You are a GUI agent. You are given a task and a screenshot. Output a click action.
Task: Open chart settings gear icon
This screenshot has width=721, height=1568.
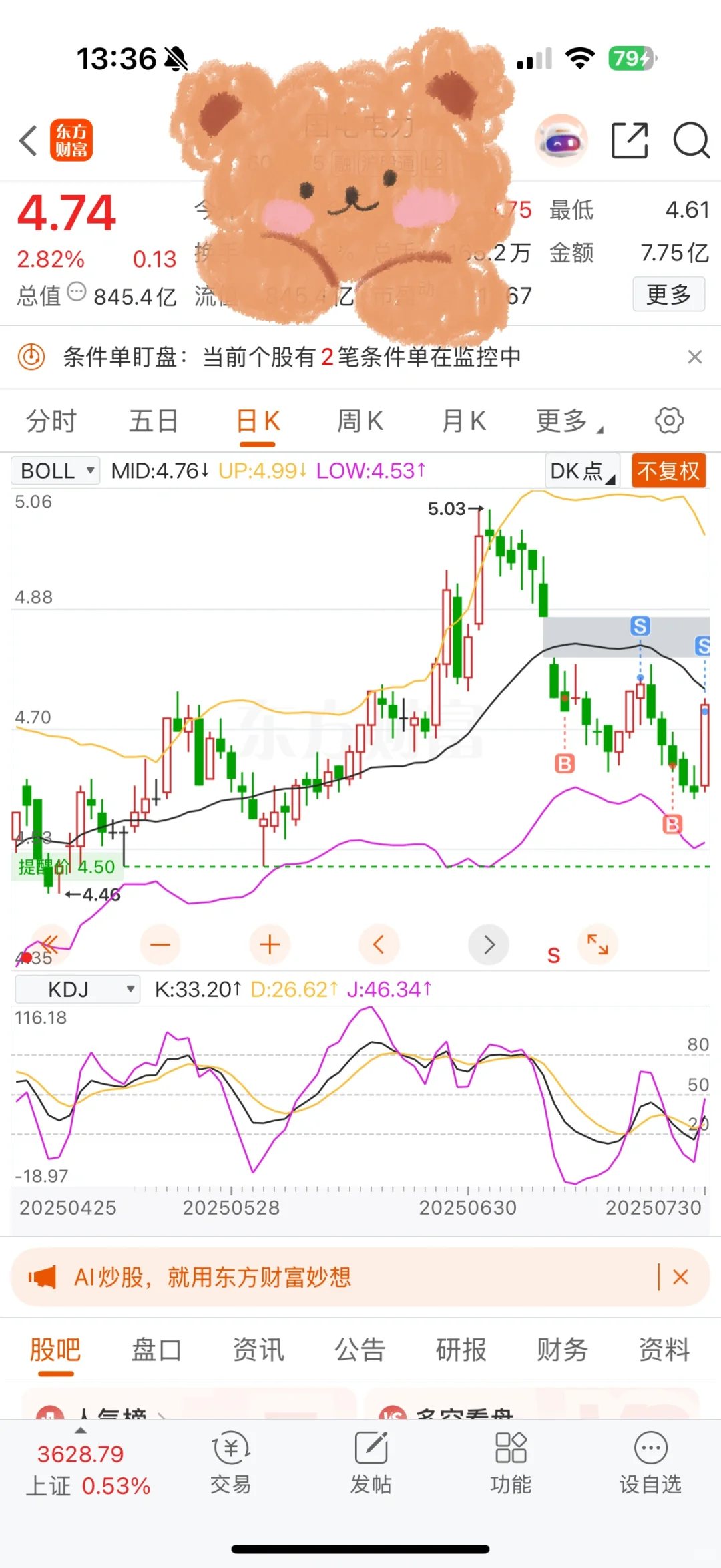click(x=669, y=421)
